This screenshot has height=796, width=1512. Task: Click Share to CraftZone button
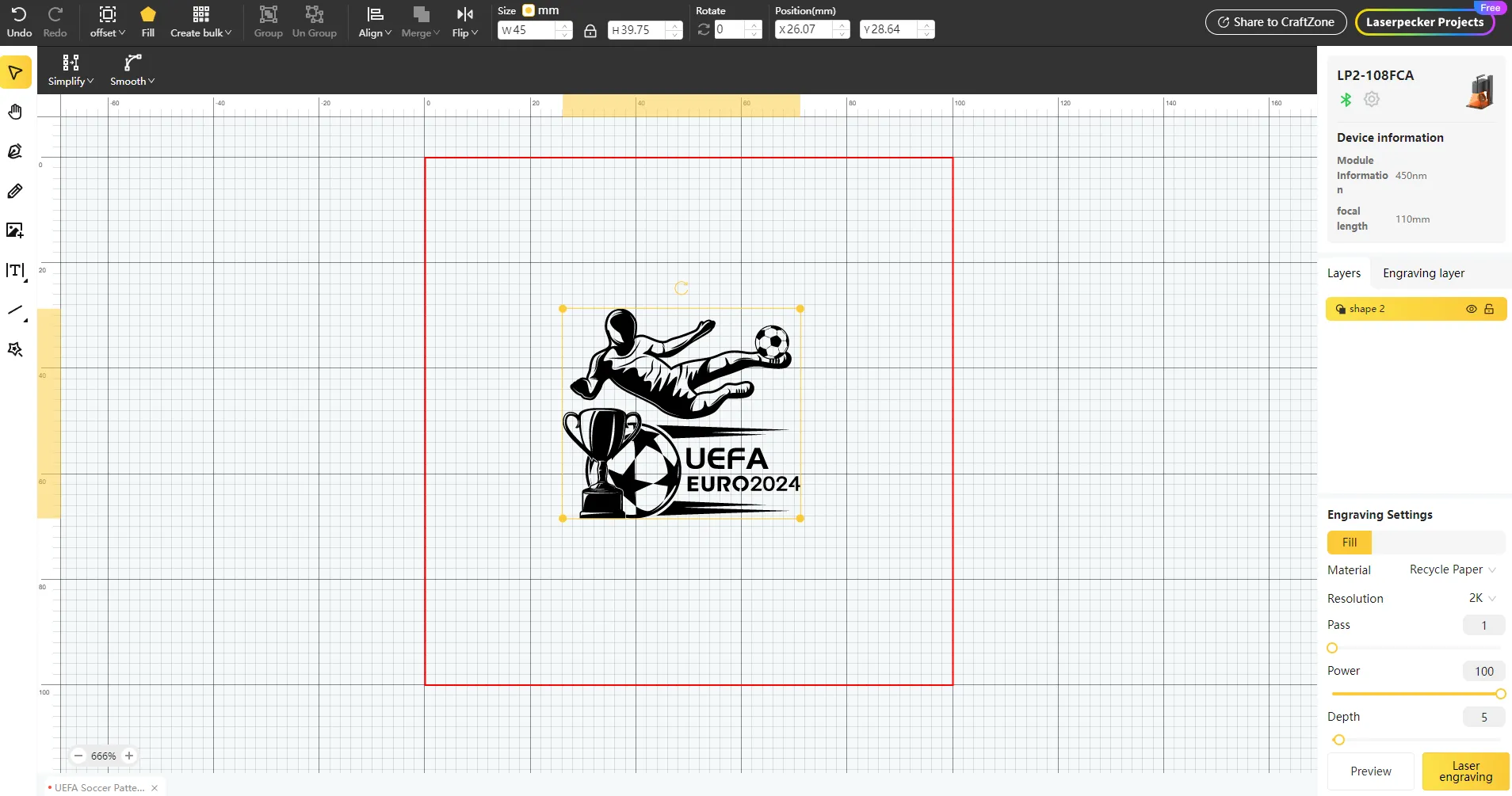(x=1276, y=22)
